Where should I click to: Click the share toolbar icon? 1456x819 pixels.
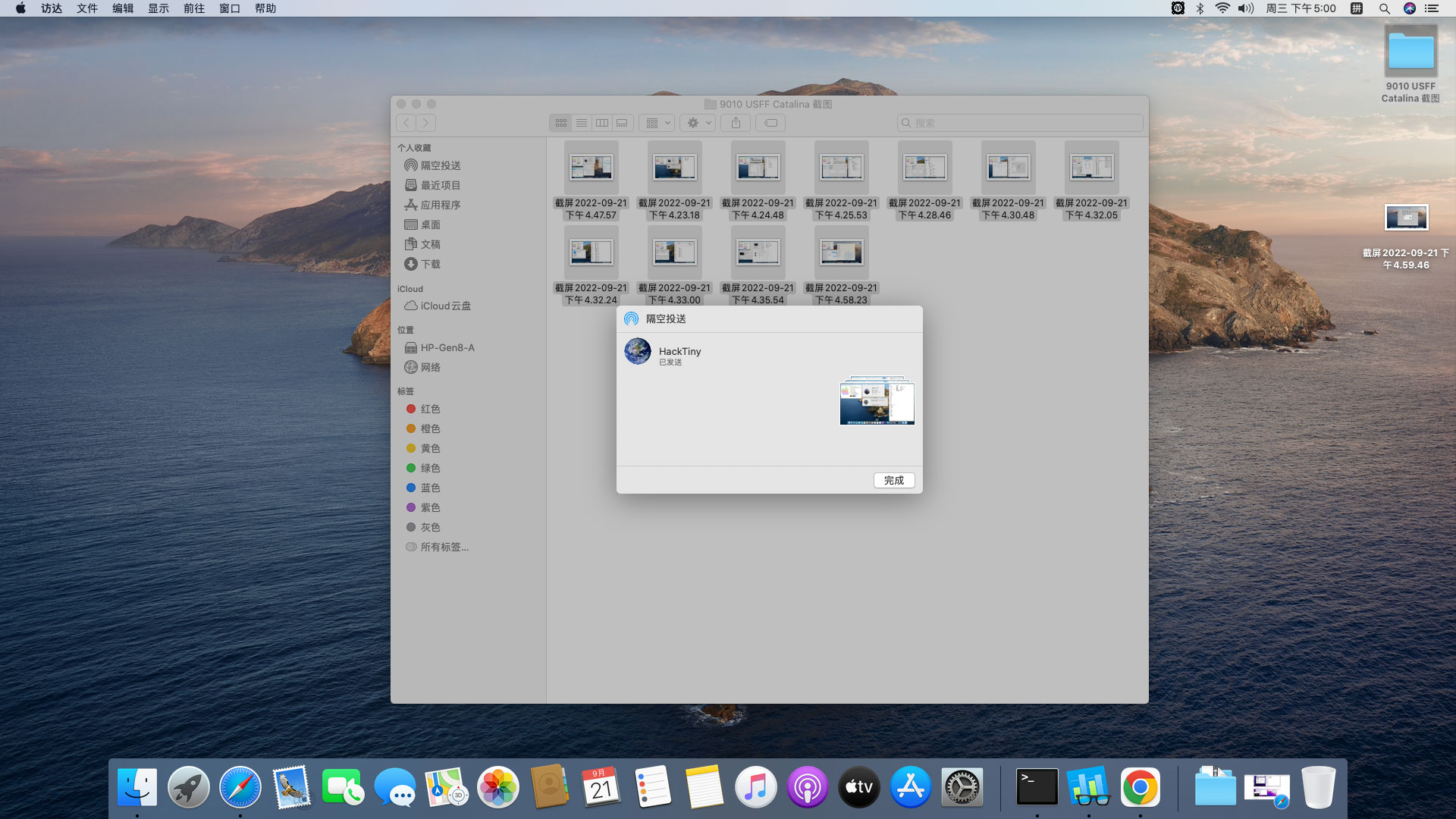[736, 123]
